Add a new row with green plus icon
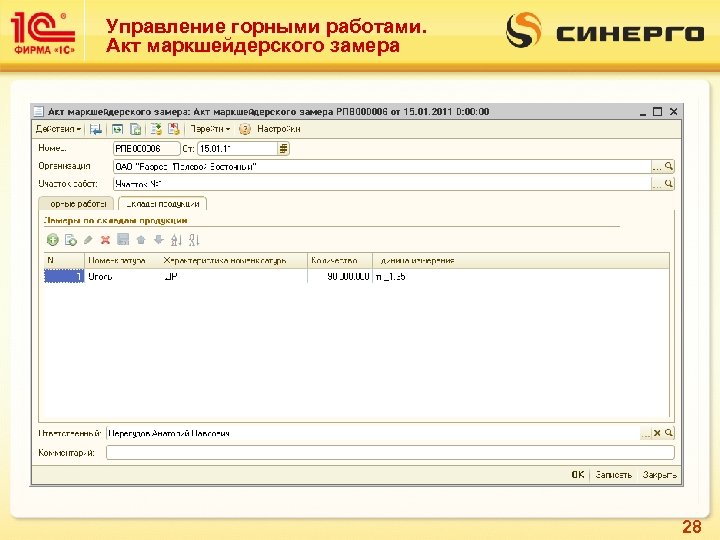 coord(53,240)
